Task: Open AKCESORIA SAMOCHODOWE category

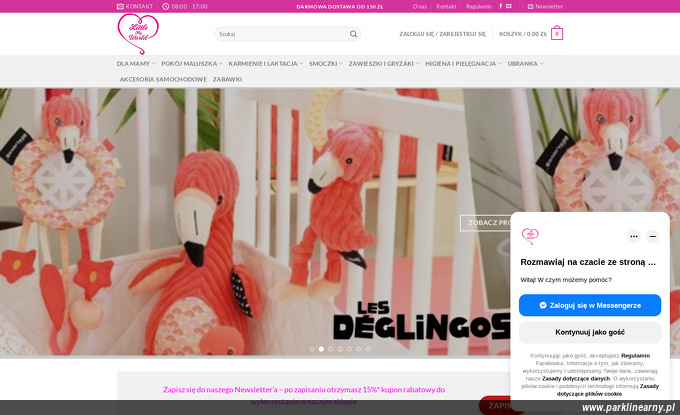Action: click(x=163, y=79)
